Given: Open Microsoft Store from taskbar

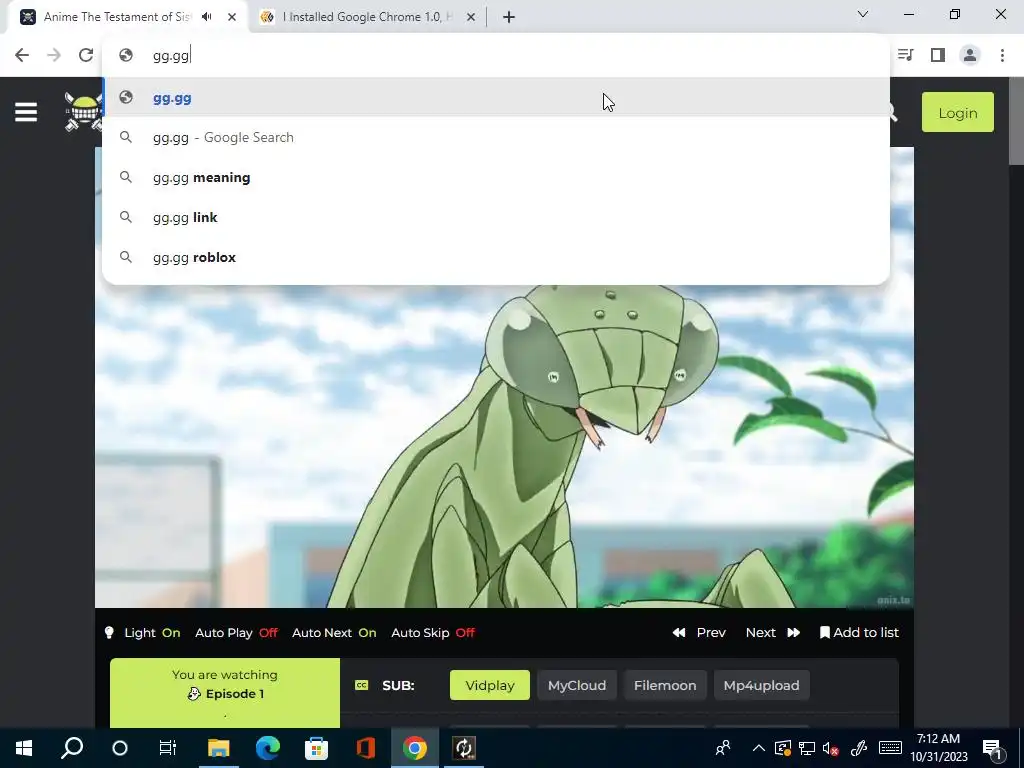Looking at the screenshot, I should 316,748.
